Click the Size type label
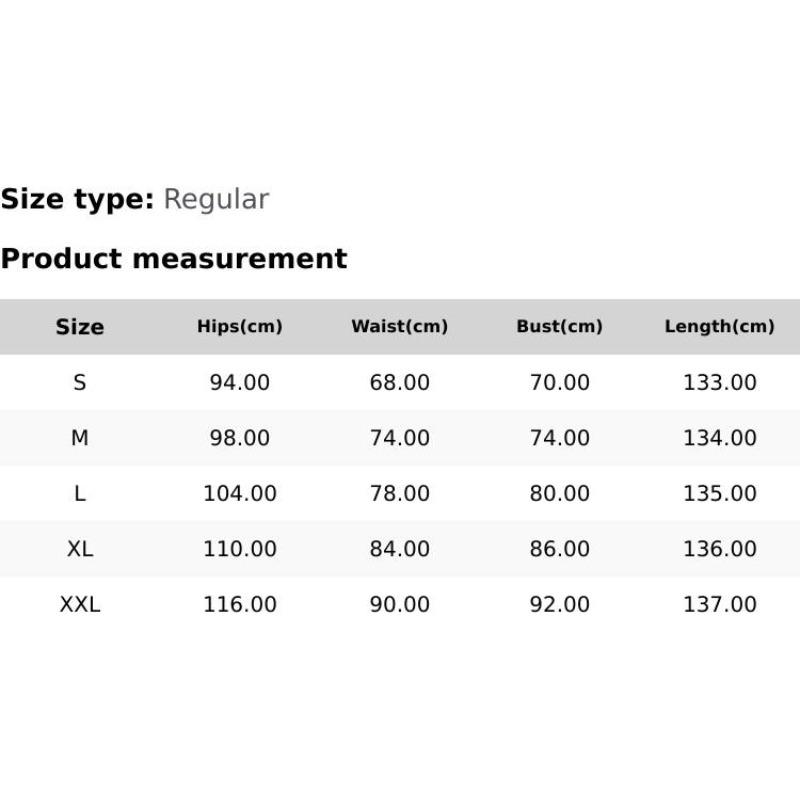The height and width of the screenshot is (800, 800). pyautogui.click(x=77, y=199)
